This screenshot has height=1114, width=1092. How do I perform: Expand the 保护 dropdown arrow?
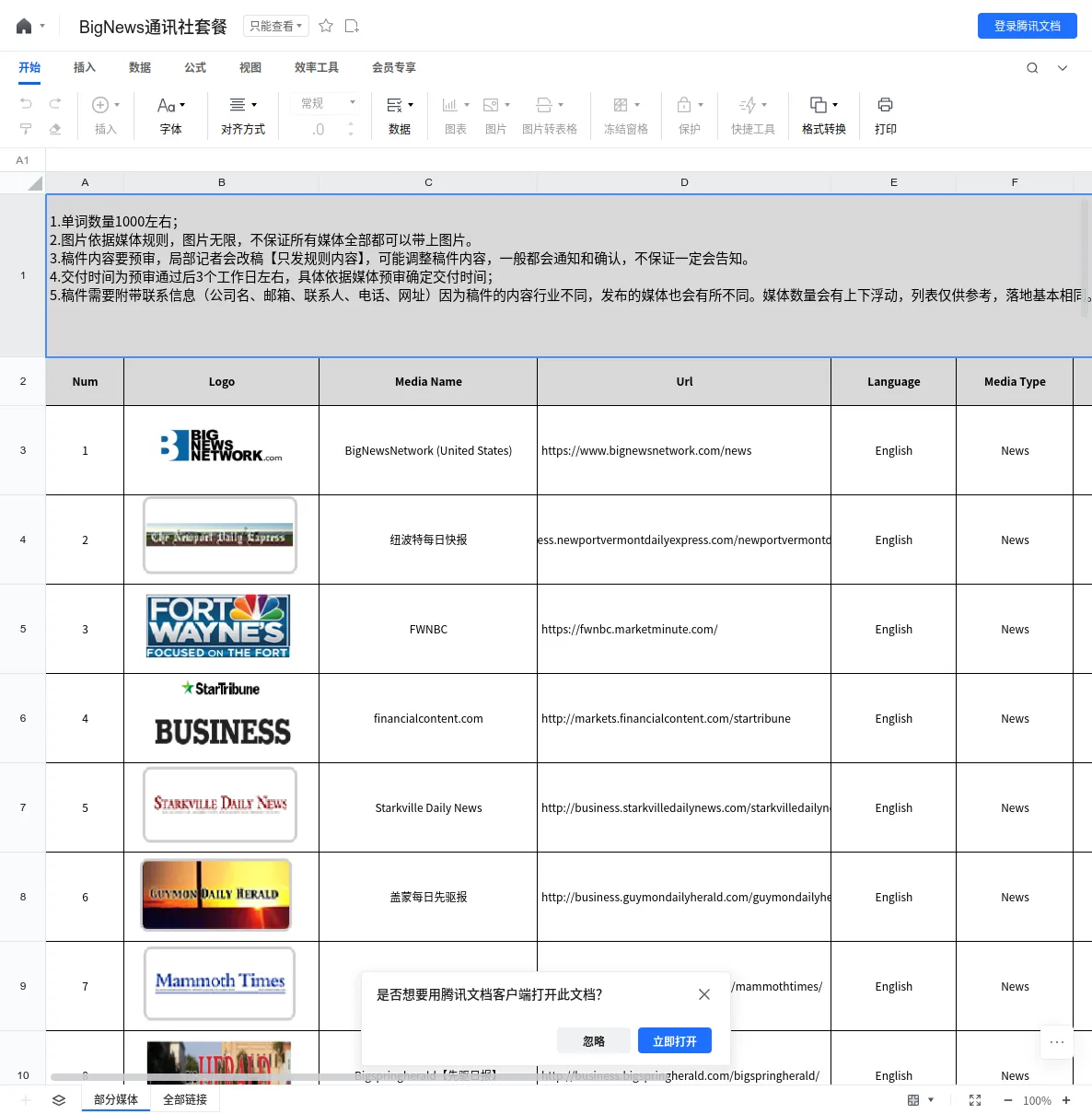(x=701, y=105)
